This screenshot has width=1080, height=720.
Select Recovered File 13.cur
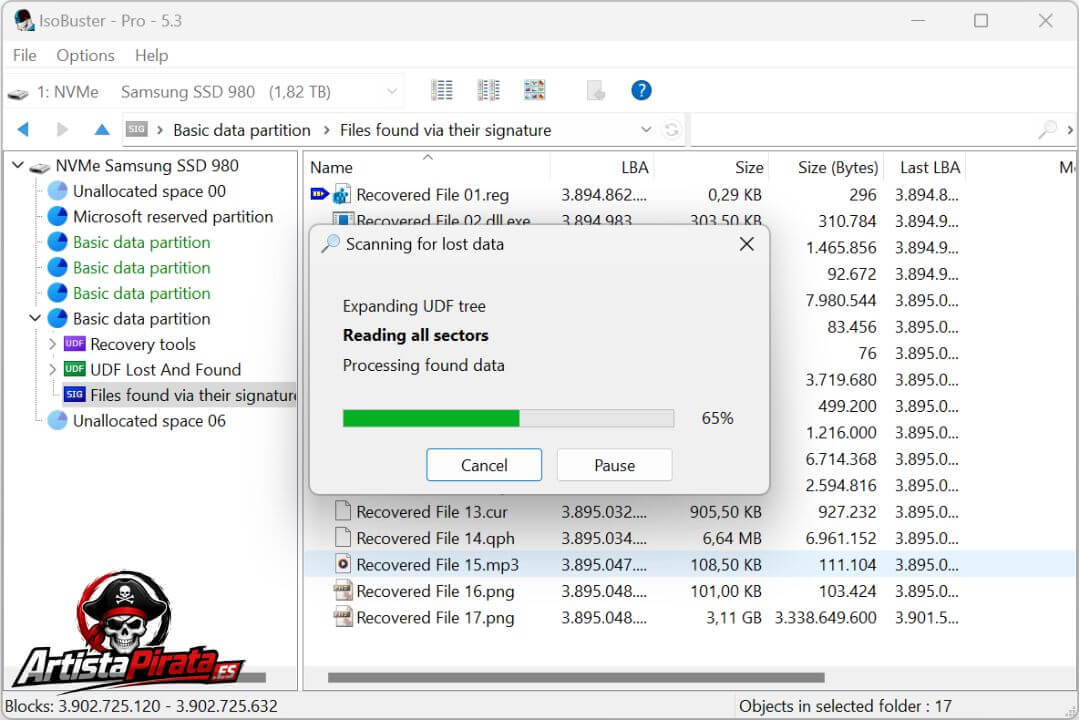point(432,512)
